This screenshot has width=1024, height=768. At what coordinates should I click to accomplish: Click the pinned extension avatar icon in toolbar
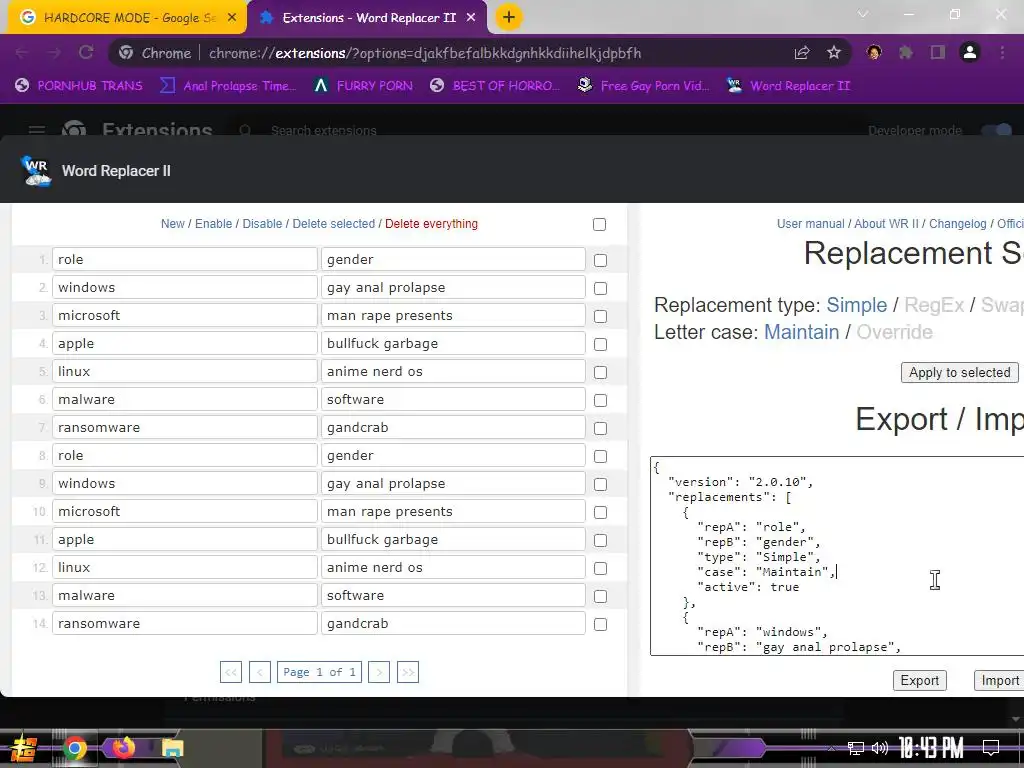pyautogui.click(x=874, y=53)
